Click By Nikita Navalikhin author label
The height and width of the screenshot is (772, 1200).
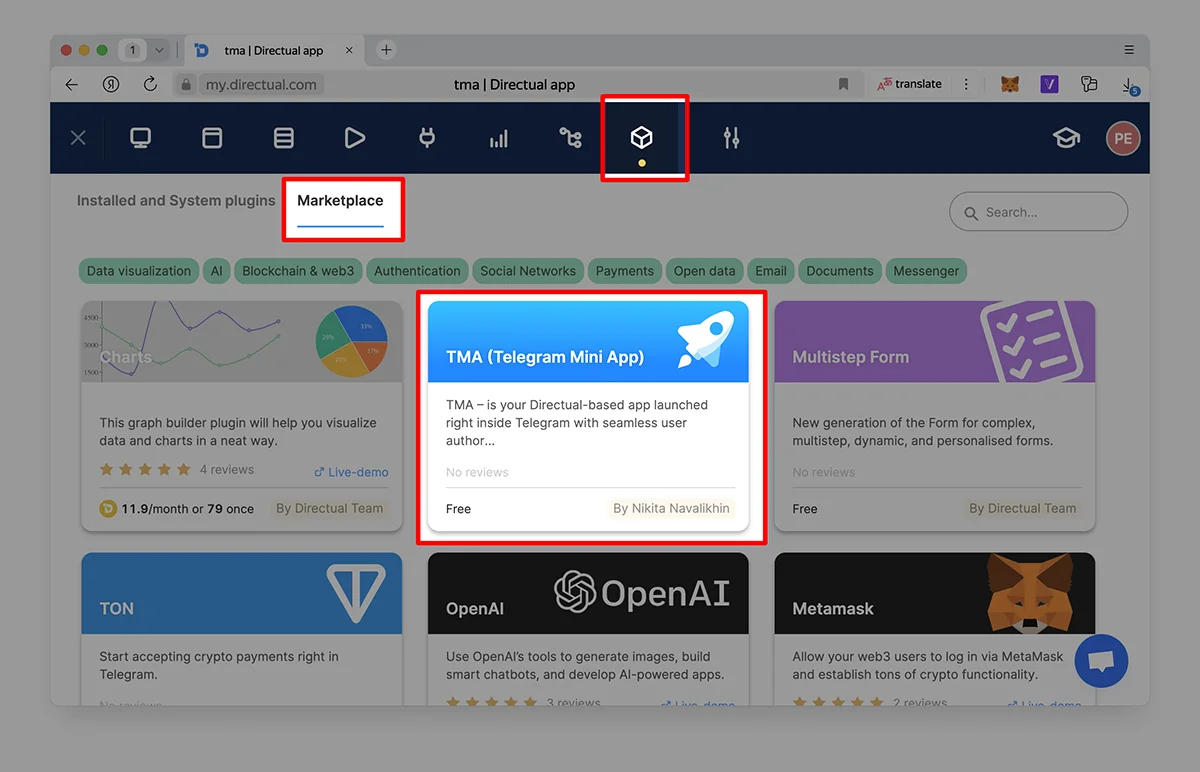(671, 508)
